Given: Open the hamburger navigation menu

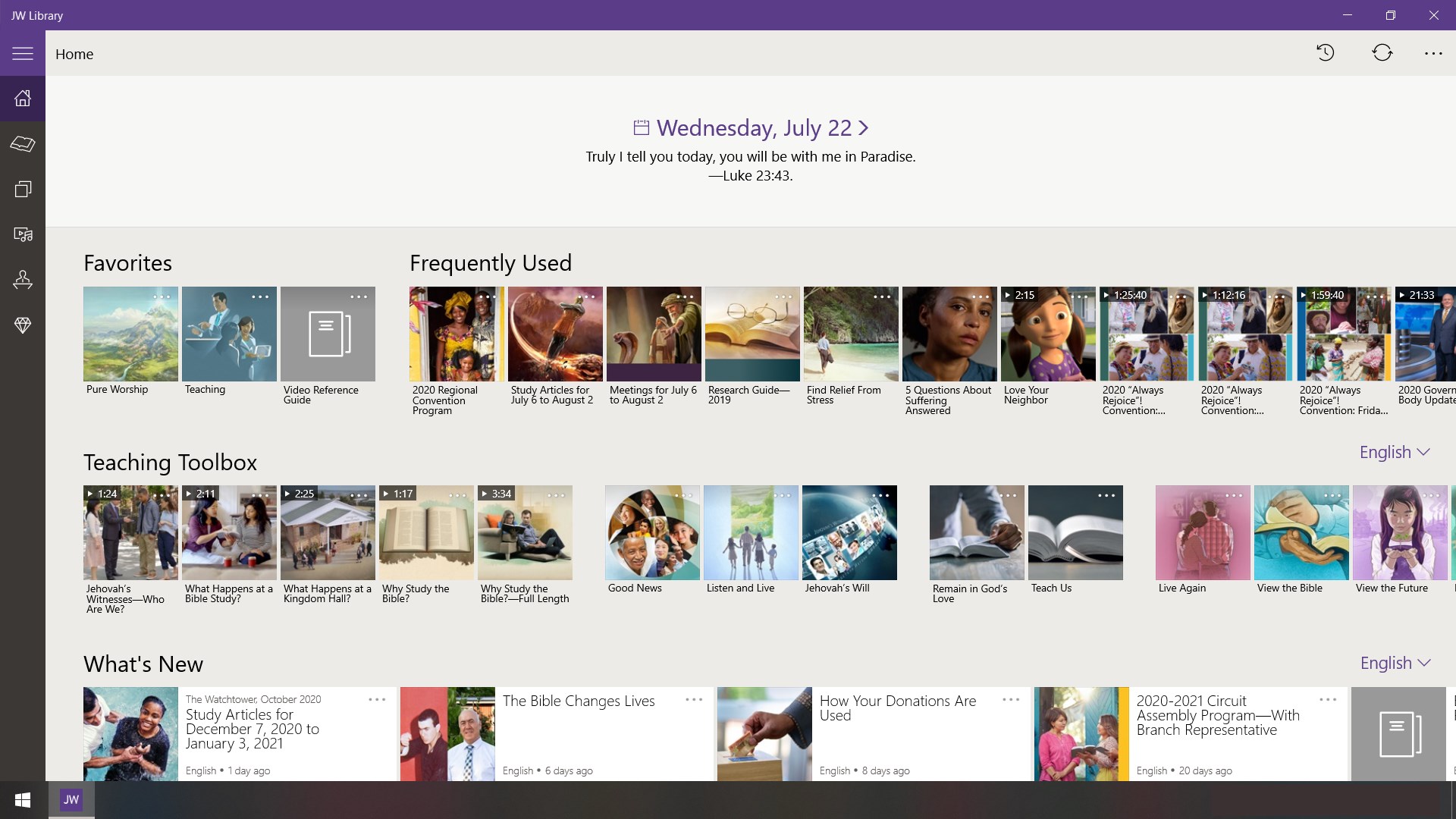Looking at the screenshot, I should 23,53.
